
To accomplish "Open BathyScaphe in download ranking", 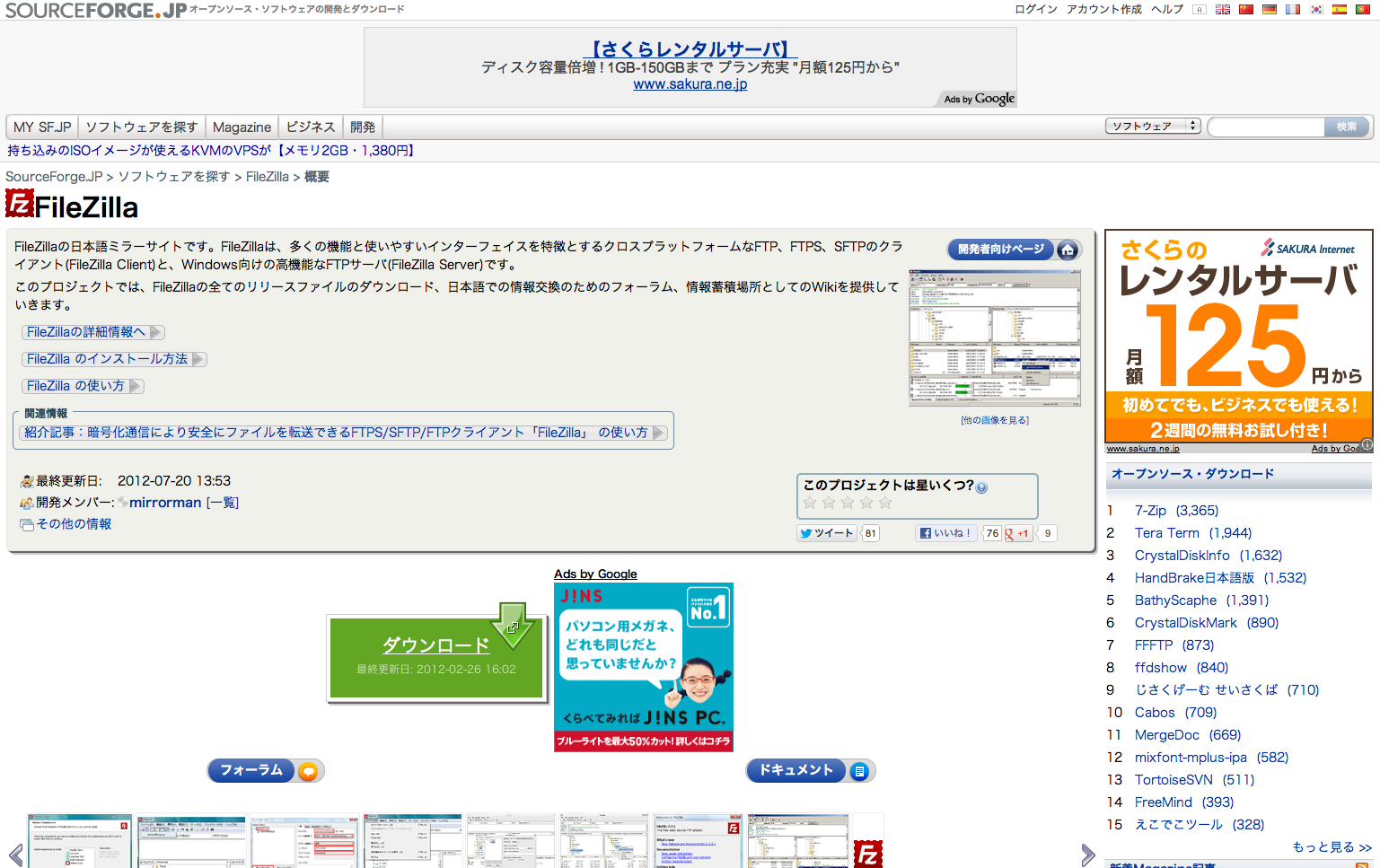I will coord(1176,601).
